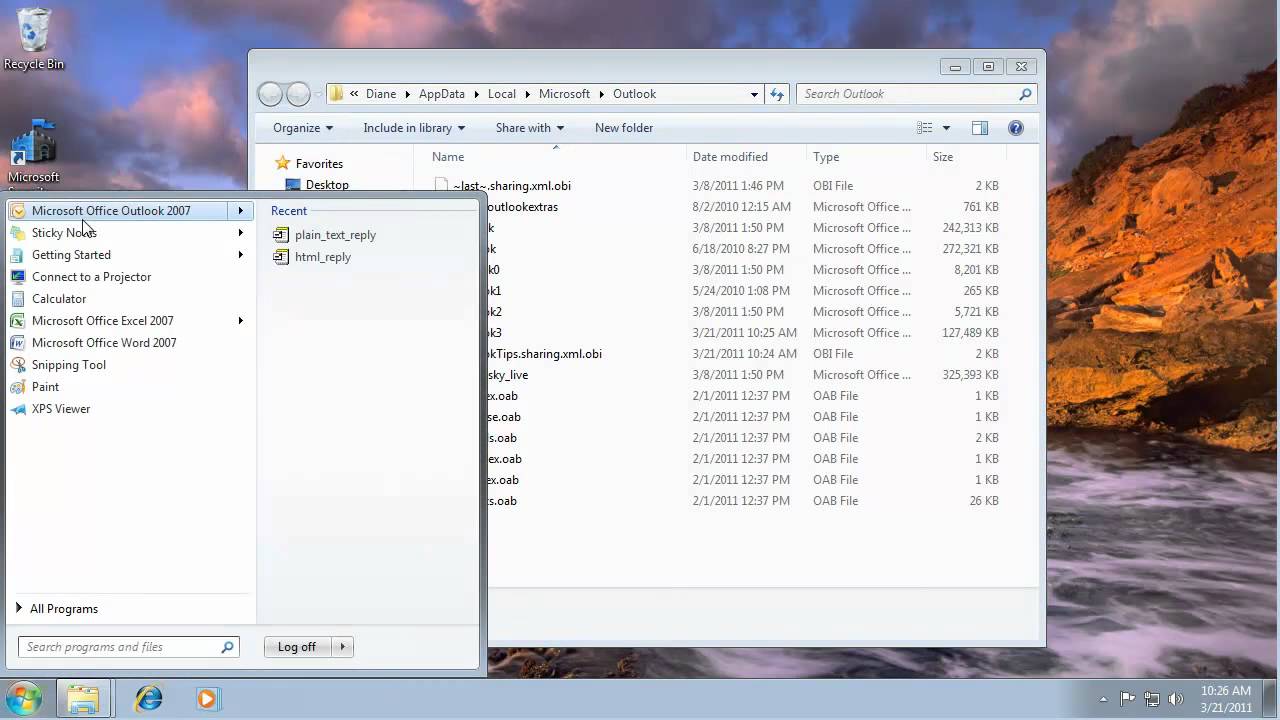1280x720 pixels.
Task: Click the Refresh button beside address bar
Action: (777, 94)
